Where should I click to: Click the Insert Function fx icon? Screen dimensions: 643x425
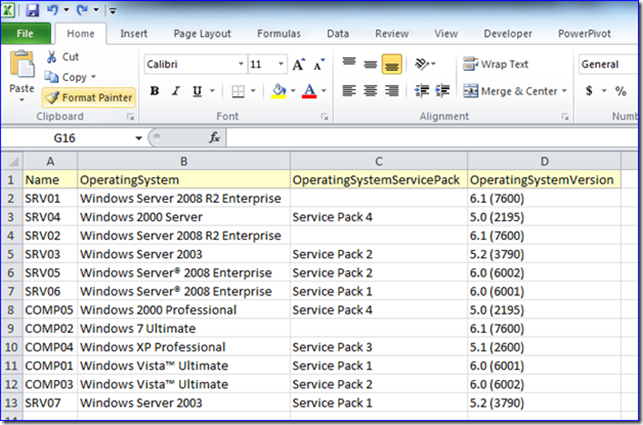coord(214,137)
